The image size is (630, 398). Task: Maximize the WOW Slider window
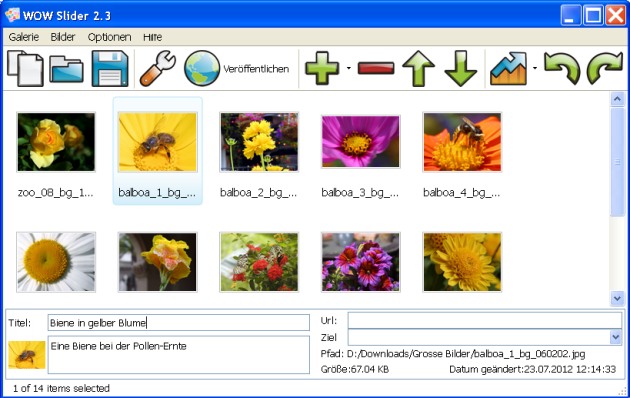[593, 16]
